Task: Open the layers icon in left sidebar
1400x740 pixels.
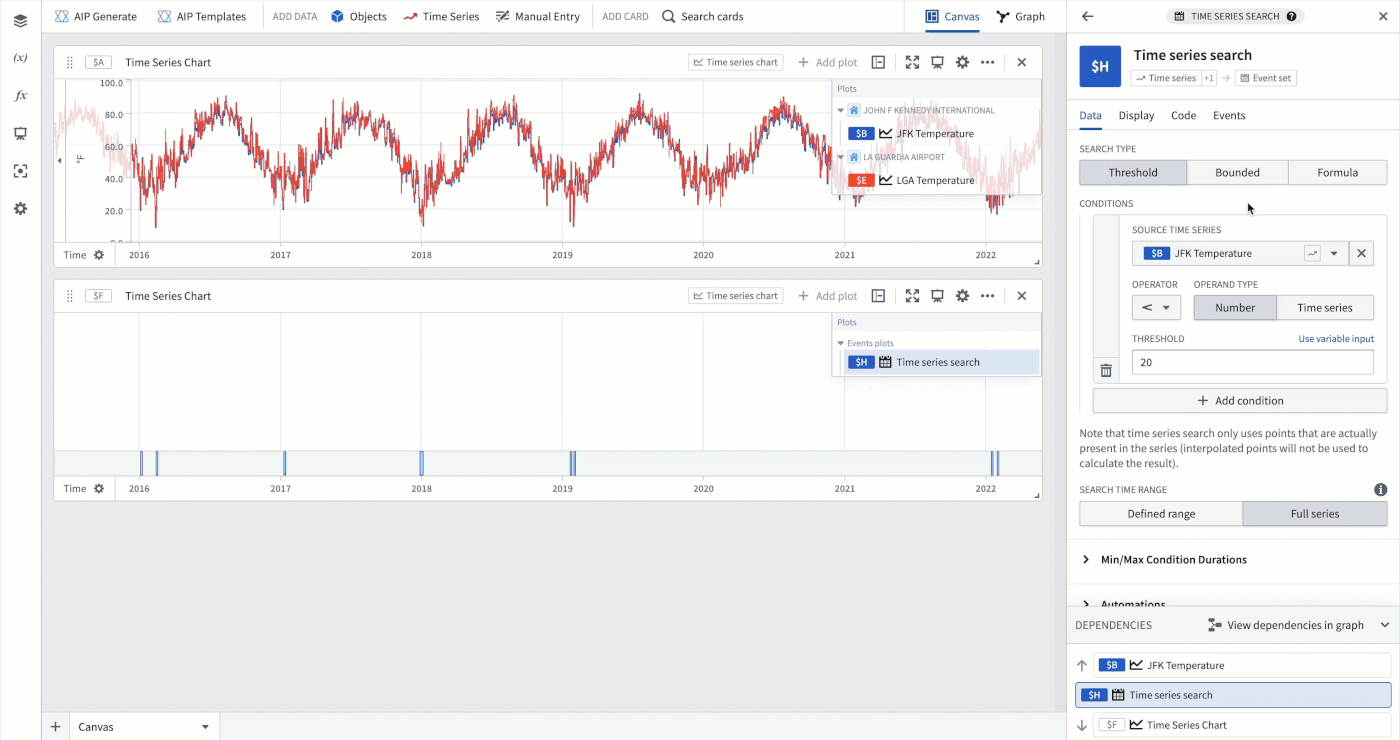Action: 20,20
